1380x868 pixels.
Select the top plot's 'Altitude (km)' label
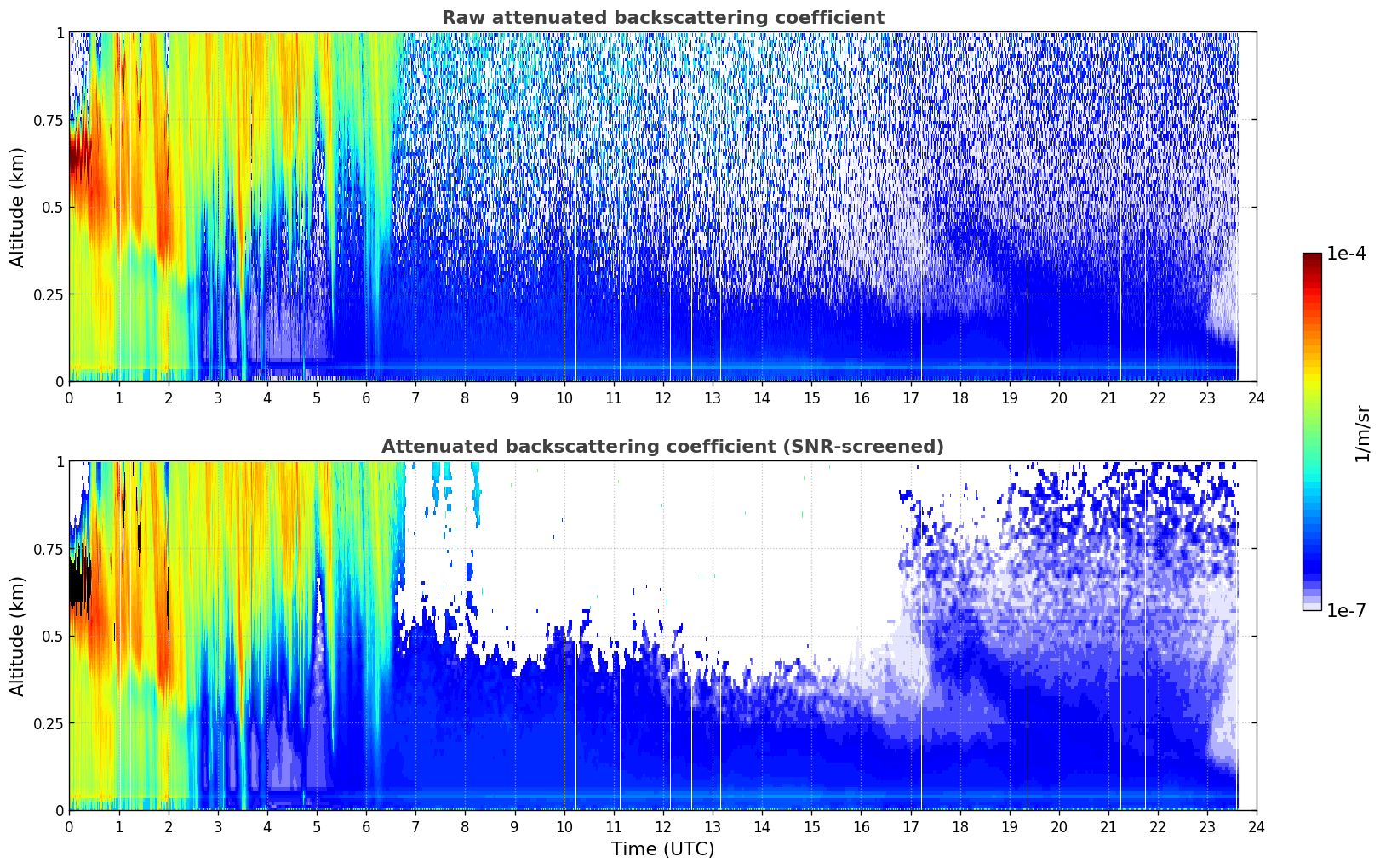point(18,207)
